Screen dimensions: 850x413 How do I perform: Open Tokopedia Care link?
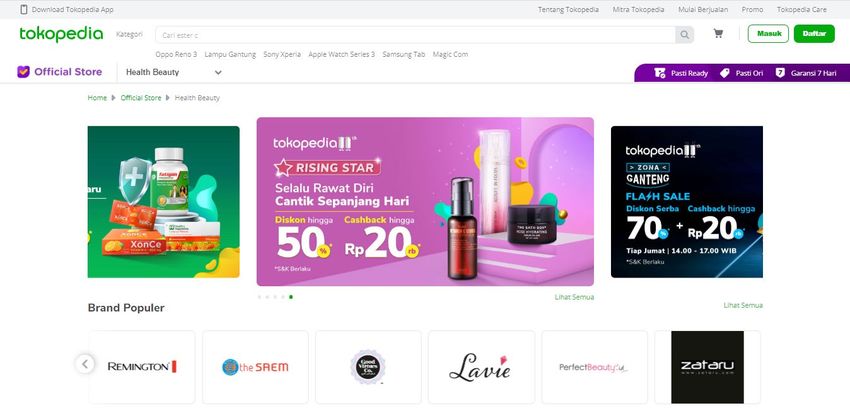coord(802,9)
